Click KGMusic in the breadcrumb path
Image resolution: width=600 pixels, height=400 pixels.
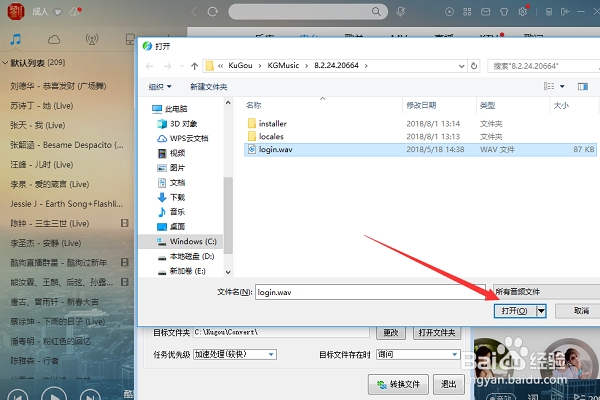283,65
